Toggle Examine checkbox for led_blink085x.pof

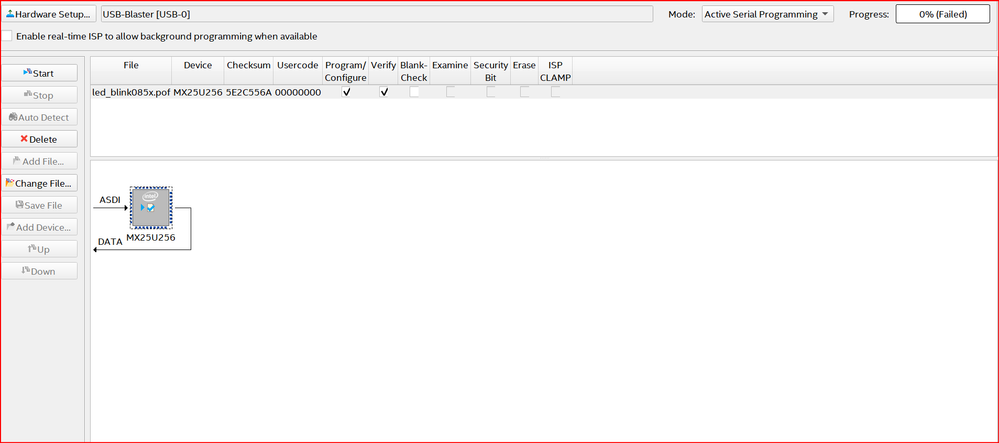click(x=450, y=92)
